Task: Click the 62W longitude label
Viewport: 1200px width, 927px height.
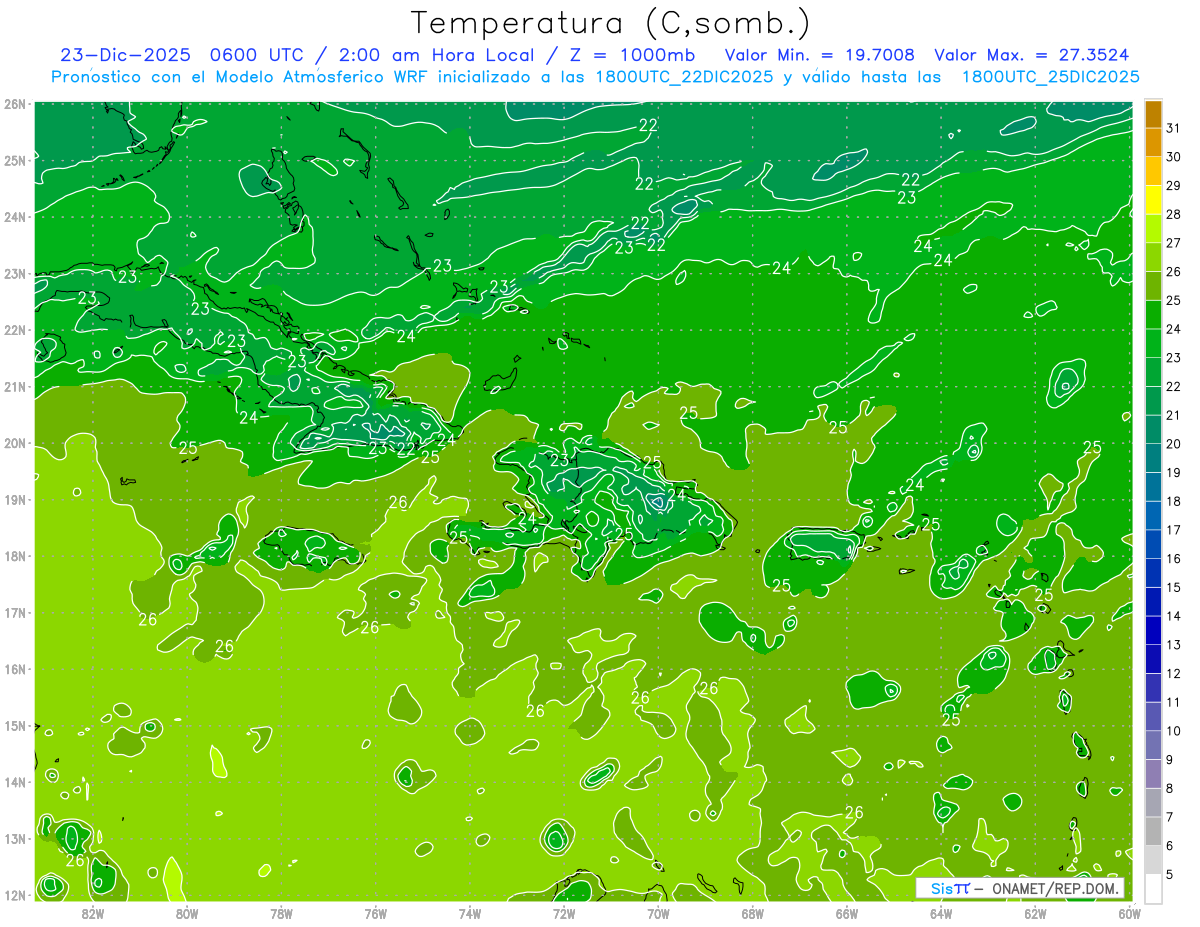Action: coord(1035,913)
